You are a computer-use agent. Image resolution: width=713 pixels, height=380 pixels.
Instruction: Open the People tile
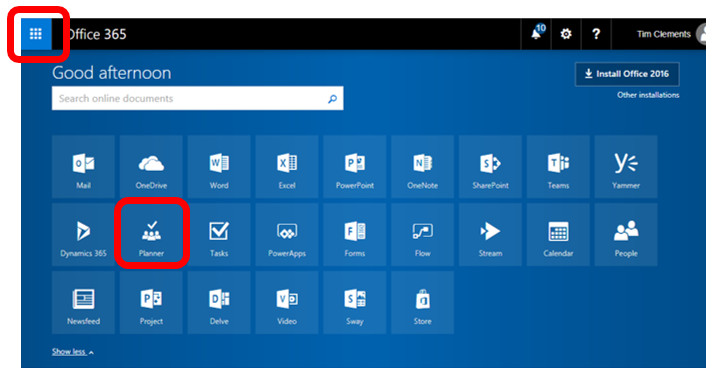[626, 235]
